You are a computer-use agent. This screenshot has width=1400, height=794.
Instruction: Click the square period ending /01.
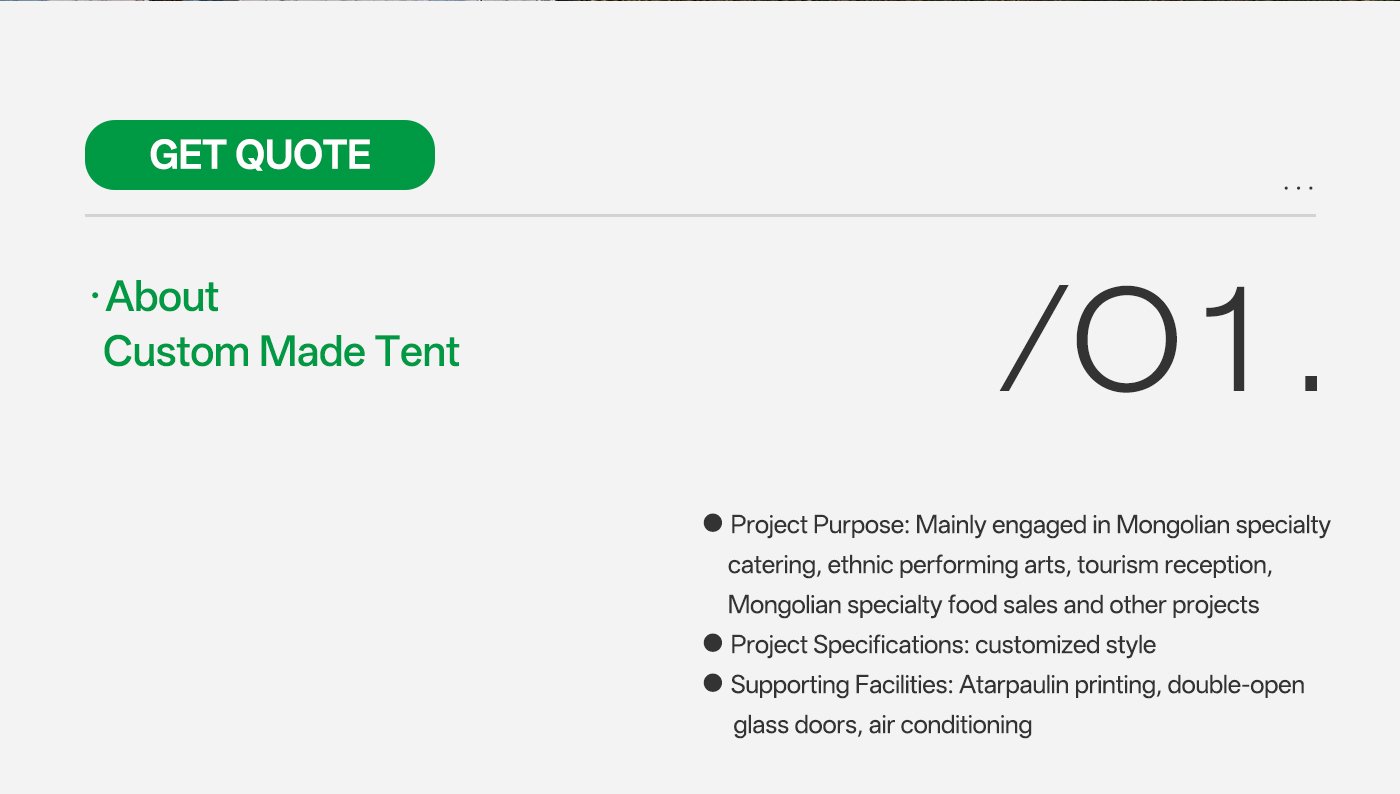[1311, 382]
